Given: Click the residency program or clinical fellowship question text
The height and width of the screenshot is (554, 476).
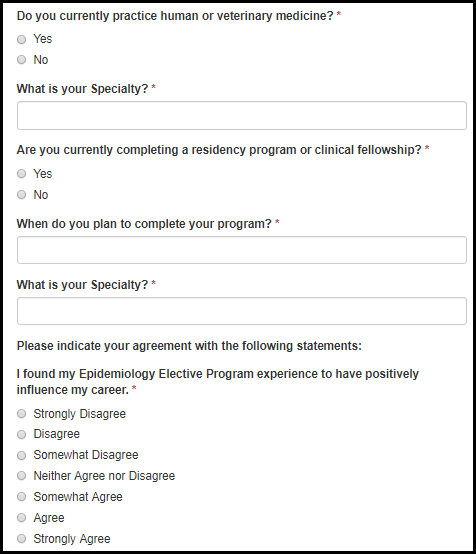Looking at the screenshot, I should click(x=219, y=150).
